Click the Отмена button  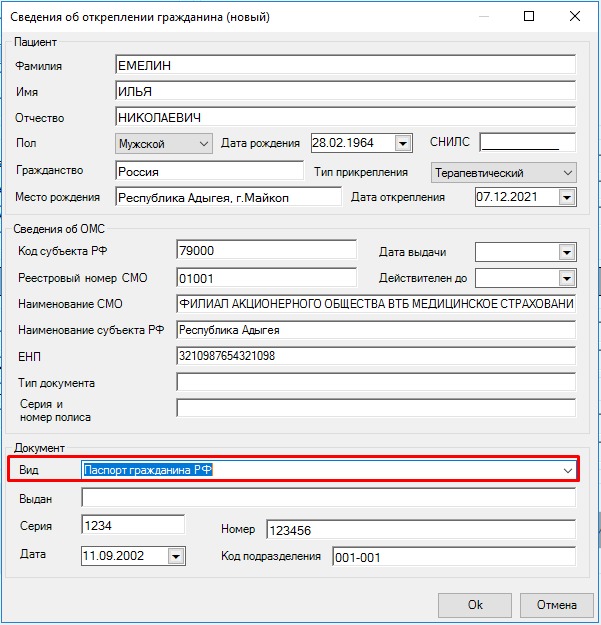(x=556, y=605)
